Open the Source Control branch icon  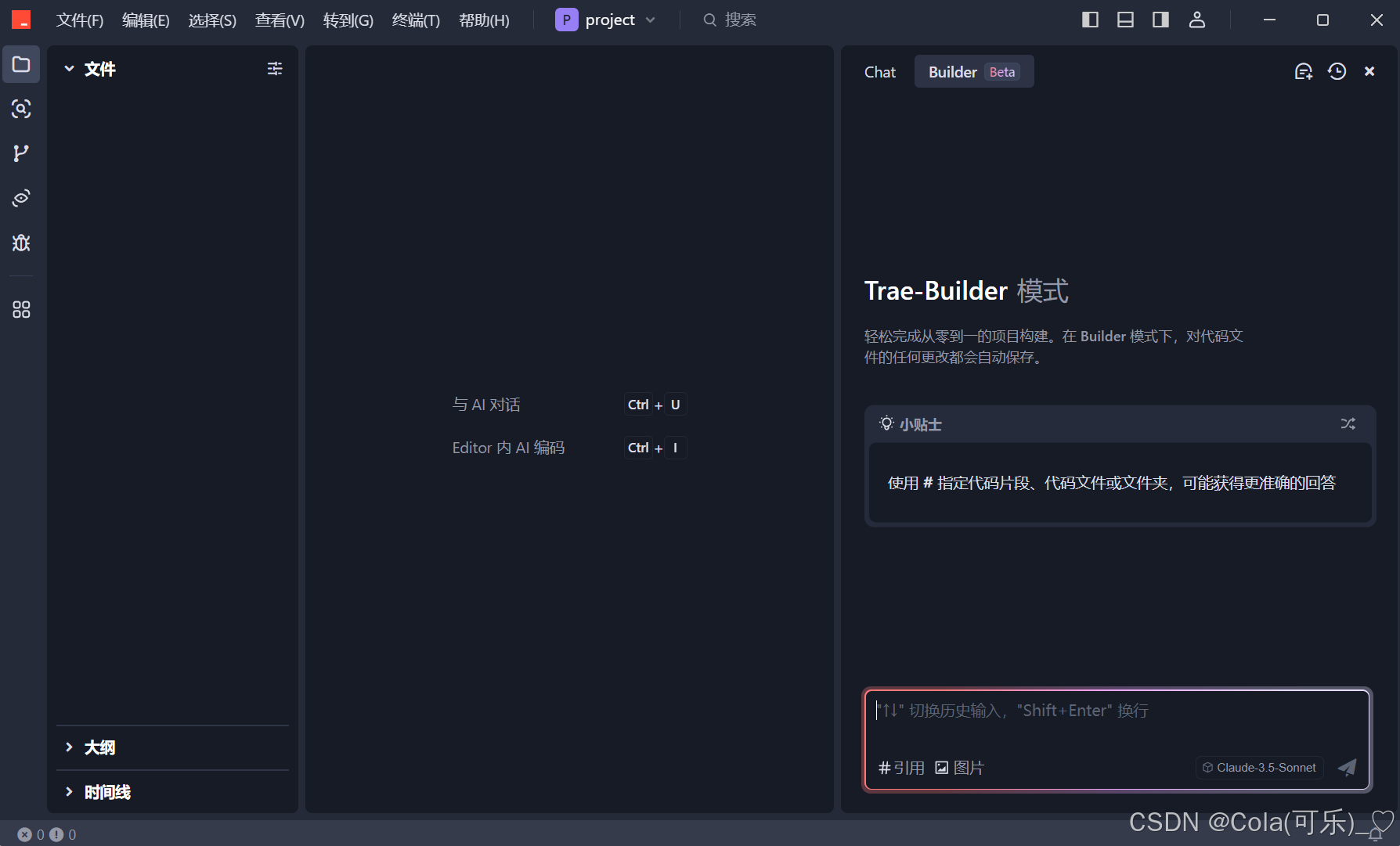pos(21,153)
